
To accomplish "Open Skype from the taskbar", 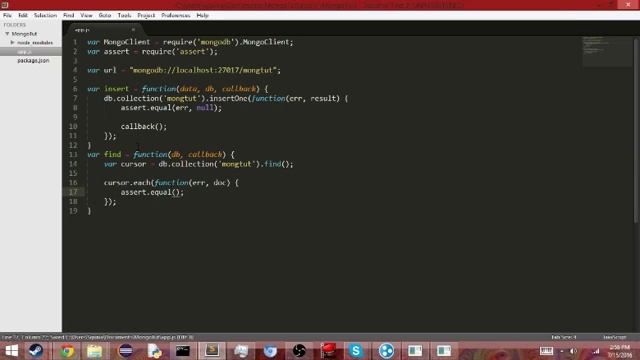I will coord(356,351).
